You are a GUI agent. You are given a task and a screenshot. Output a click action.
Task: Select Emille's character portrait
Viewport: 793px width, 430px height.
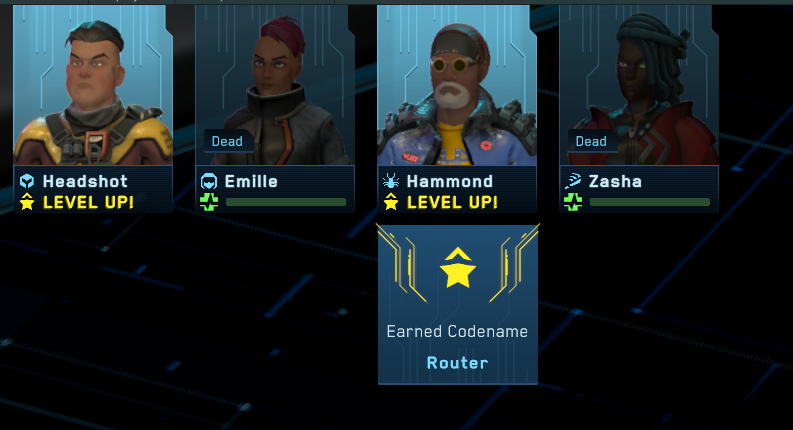tap(275, 85)
